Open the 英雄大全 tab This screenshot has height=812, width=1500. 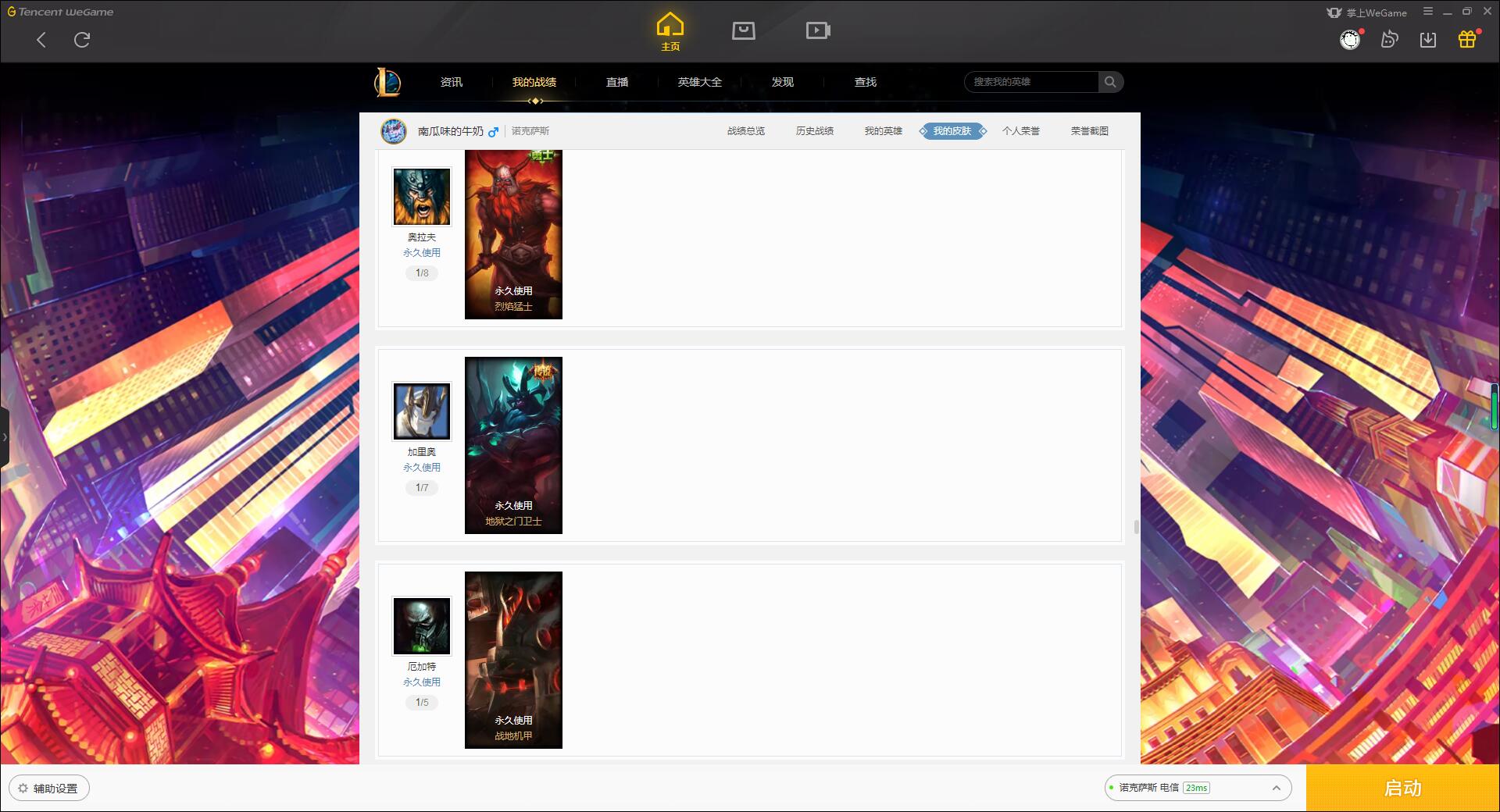(700, 82)
